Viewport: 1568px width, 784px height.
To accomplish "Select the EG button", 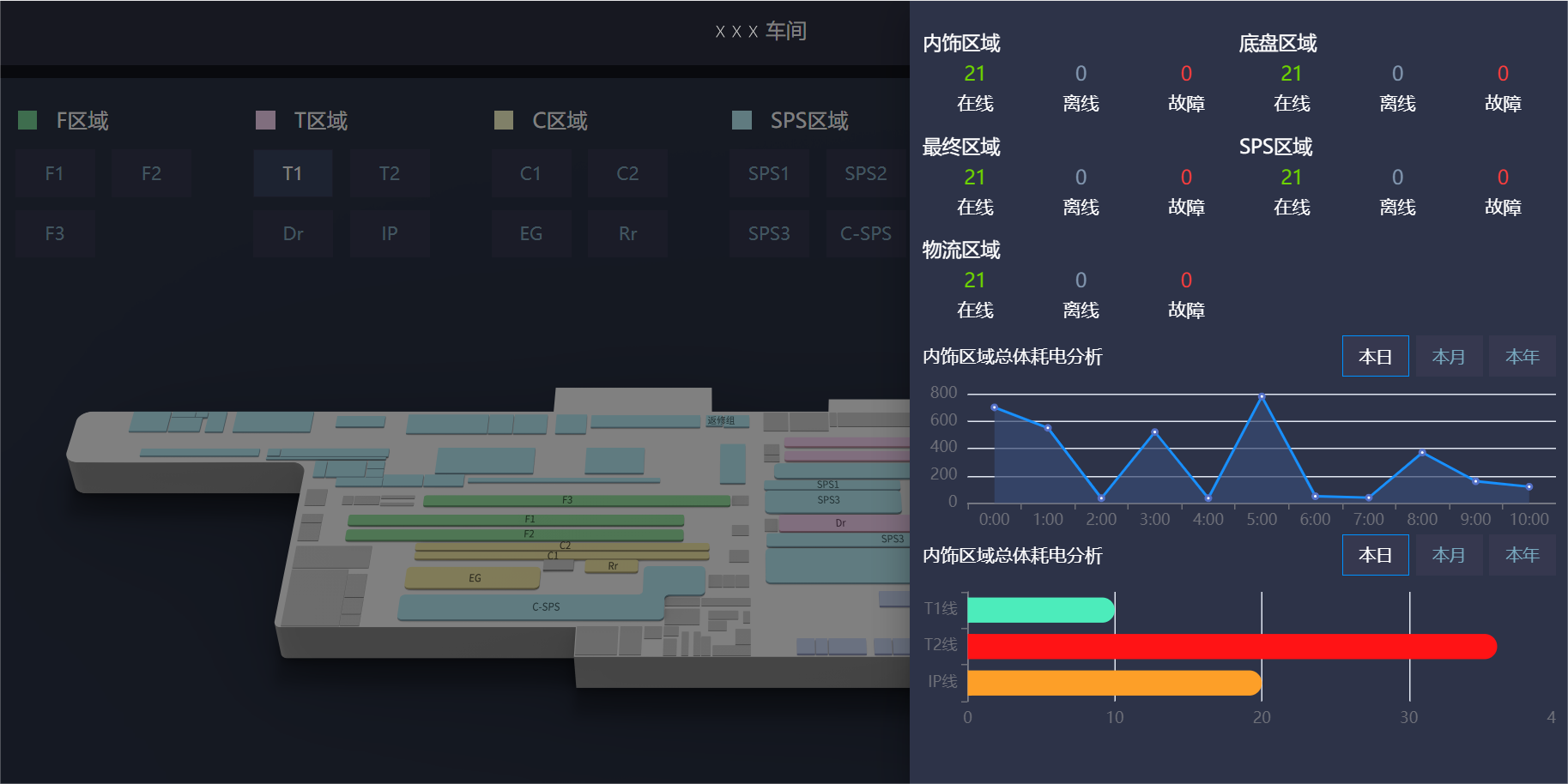I will [531, 233].
